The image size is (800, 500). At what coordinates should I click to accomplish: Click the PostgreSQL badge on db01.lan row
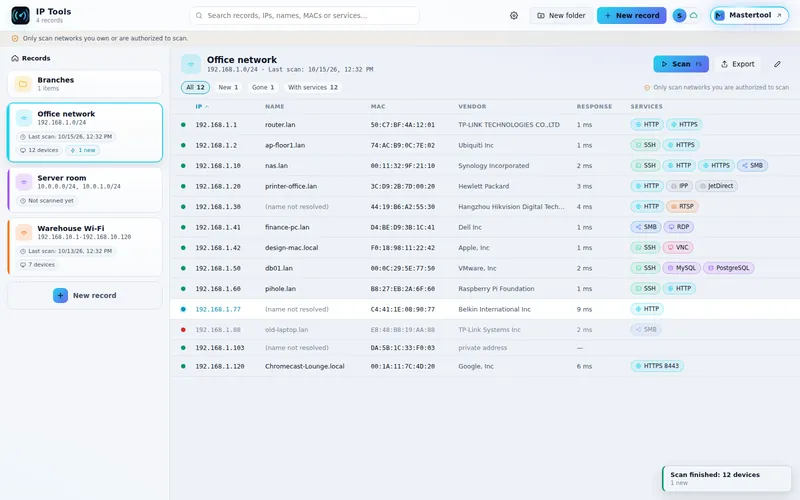pos(729,268)
